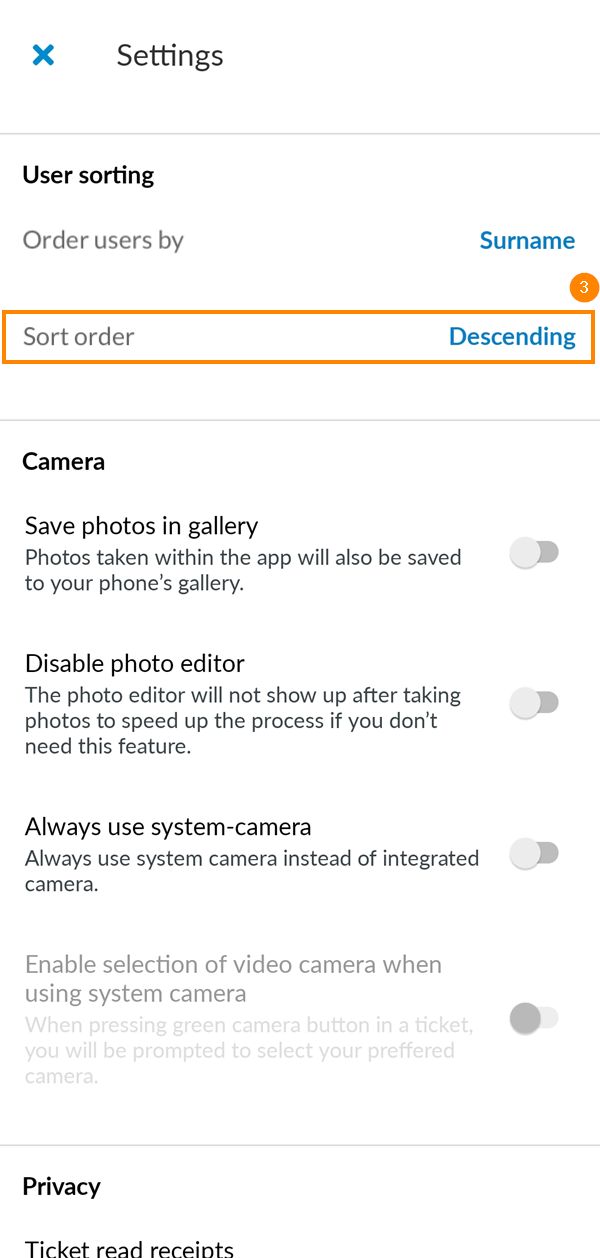
Task: Select the Sort order label
Action: pos(79,337)
